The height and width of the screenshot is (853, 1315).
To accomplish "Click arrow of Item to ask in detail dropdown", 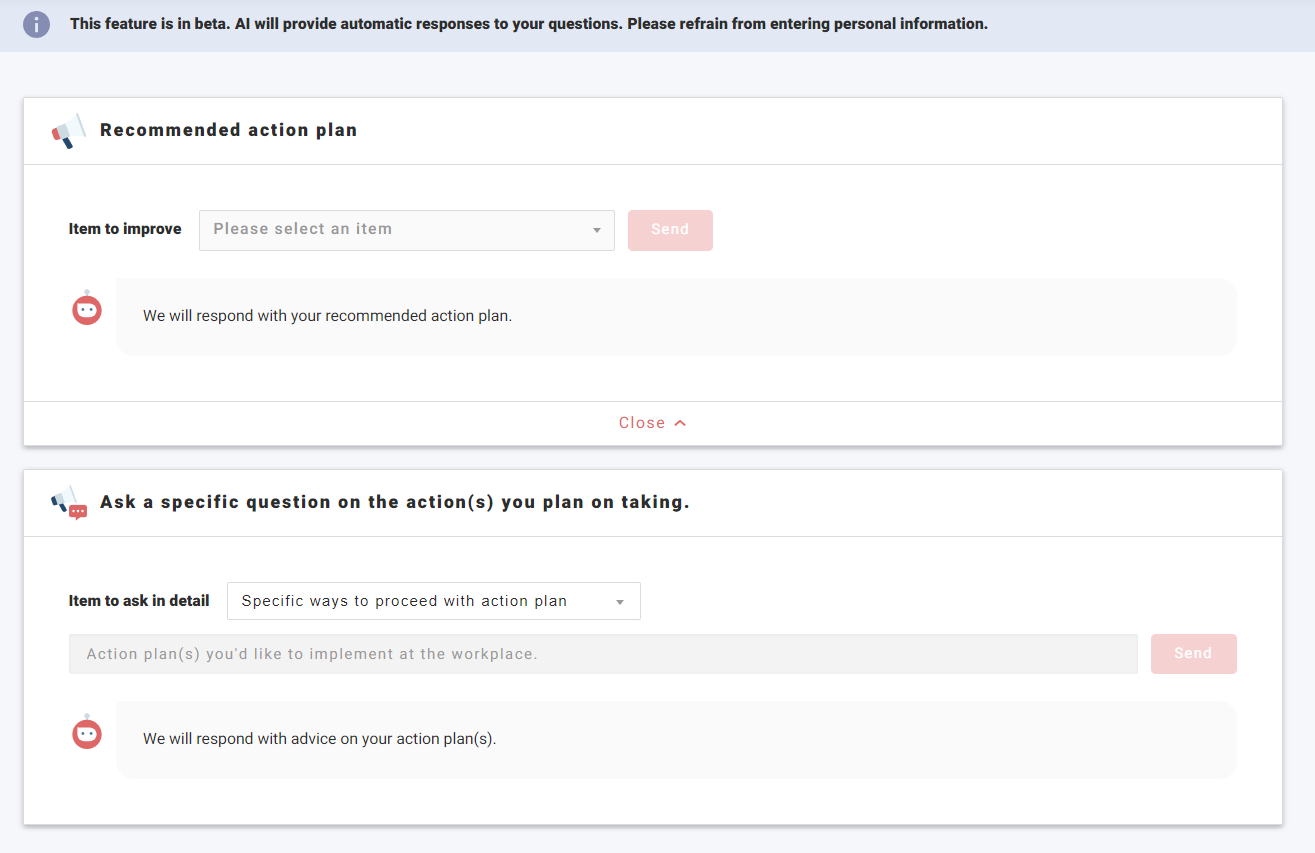I will [x=620, y=602].
